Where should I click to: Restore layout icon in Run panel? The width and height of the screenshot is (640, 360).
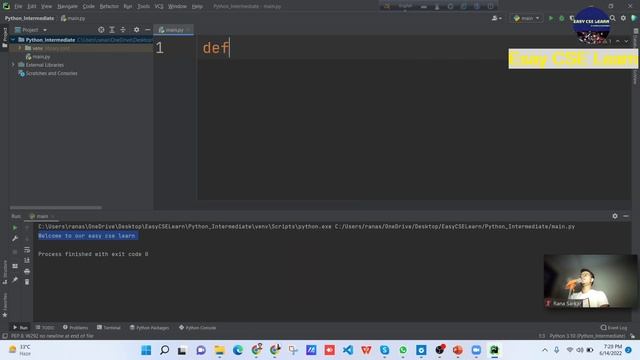(15, 266)
